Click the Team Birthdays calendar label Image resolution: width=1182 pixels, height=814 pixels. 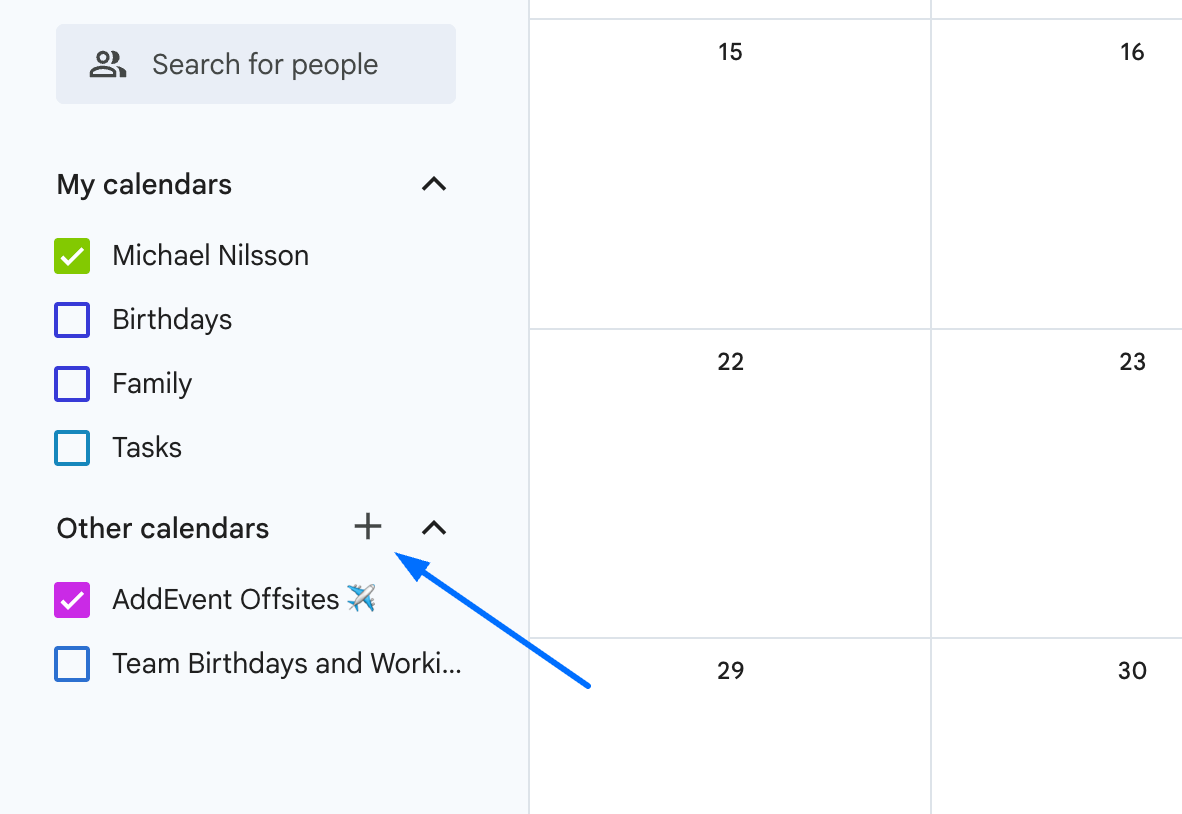[x=287, y=664]
